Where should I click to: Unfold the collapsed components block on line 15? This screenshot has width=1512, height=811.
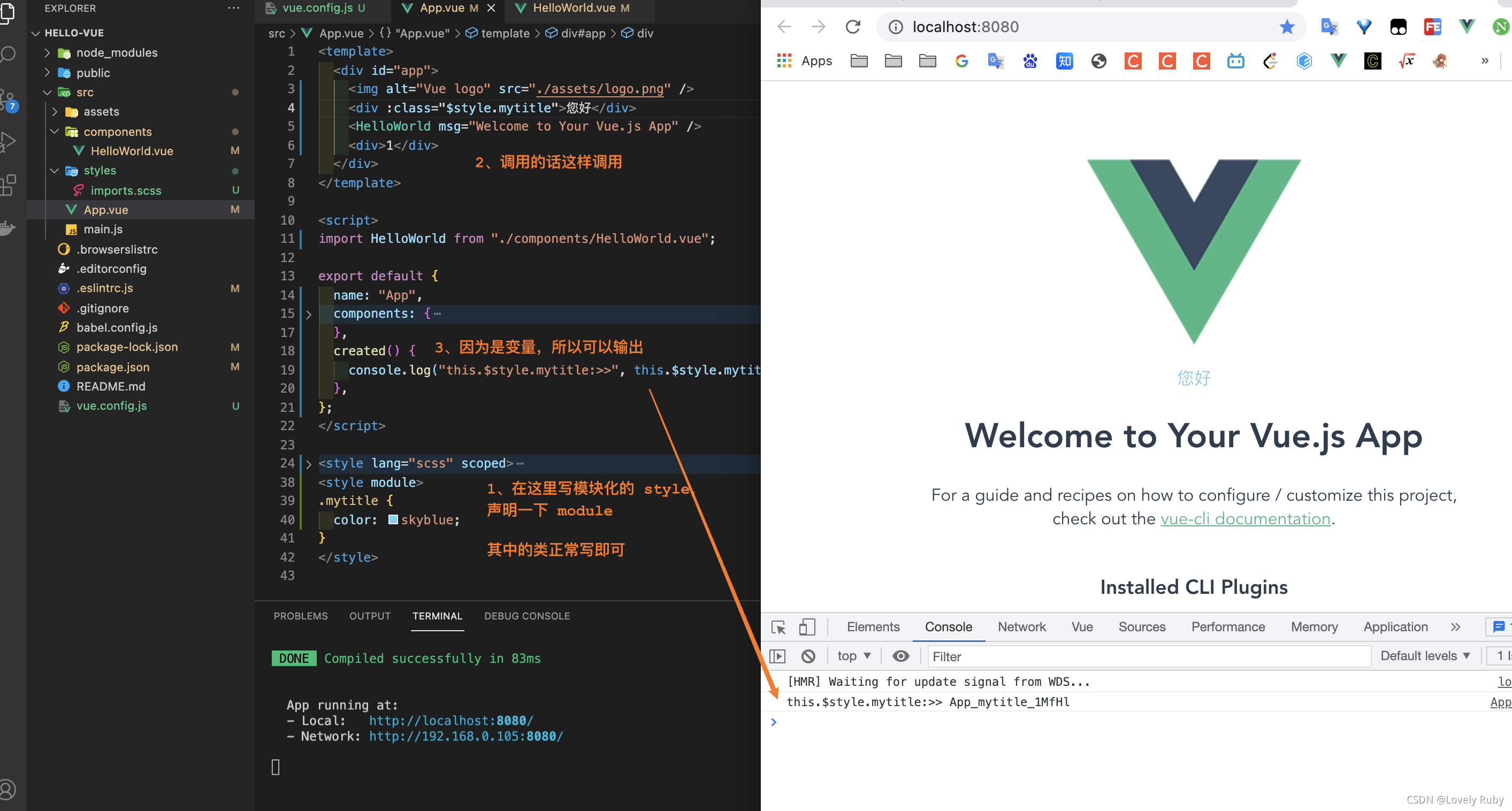click(309, 315)
